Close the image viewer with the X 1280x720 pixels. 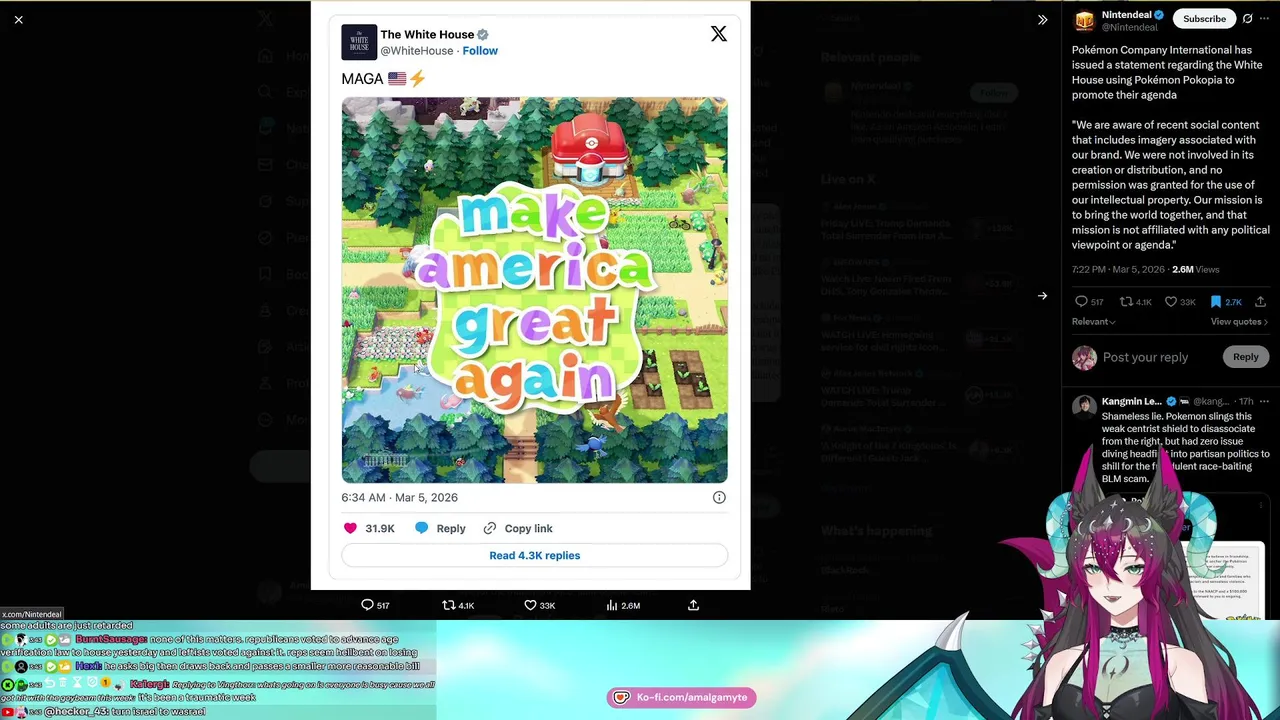pos(18,19)
